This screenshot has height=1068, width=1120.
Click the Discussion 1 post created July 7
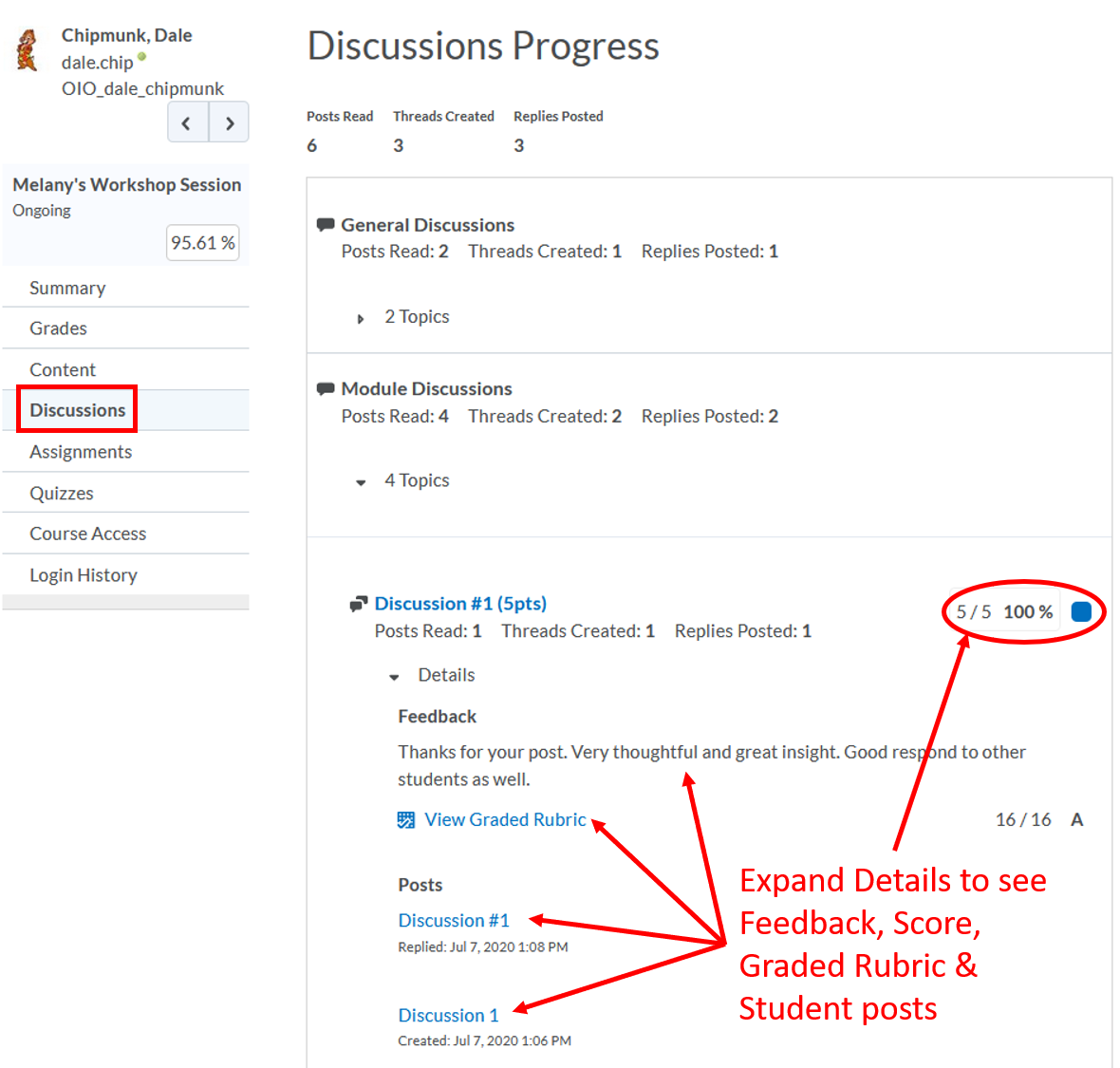pyautogui.click(x=447, y=1015)
